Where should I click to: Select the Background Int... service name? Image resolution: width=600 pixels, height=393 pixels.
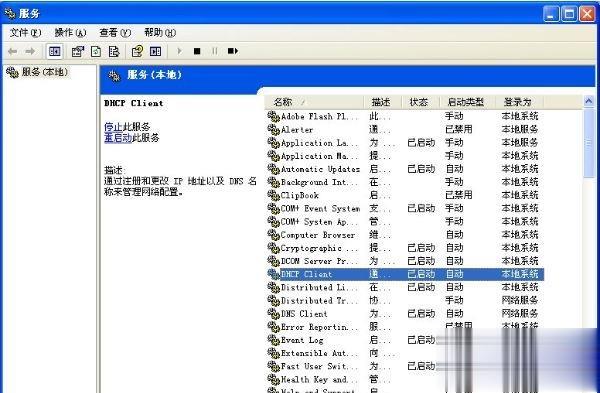click(319, 182)
